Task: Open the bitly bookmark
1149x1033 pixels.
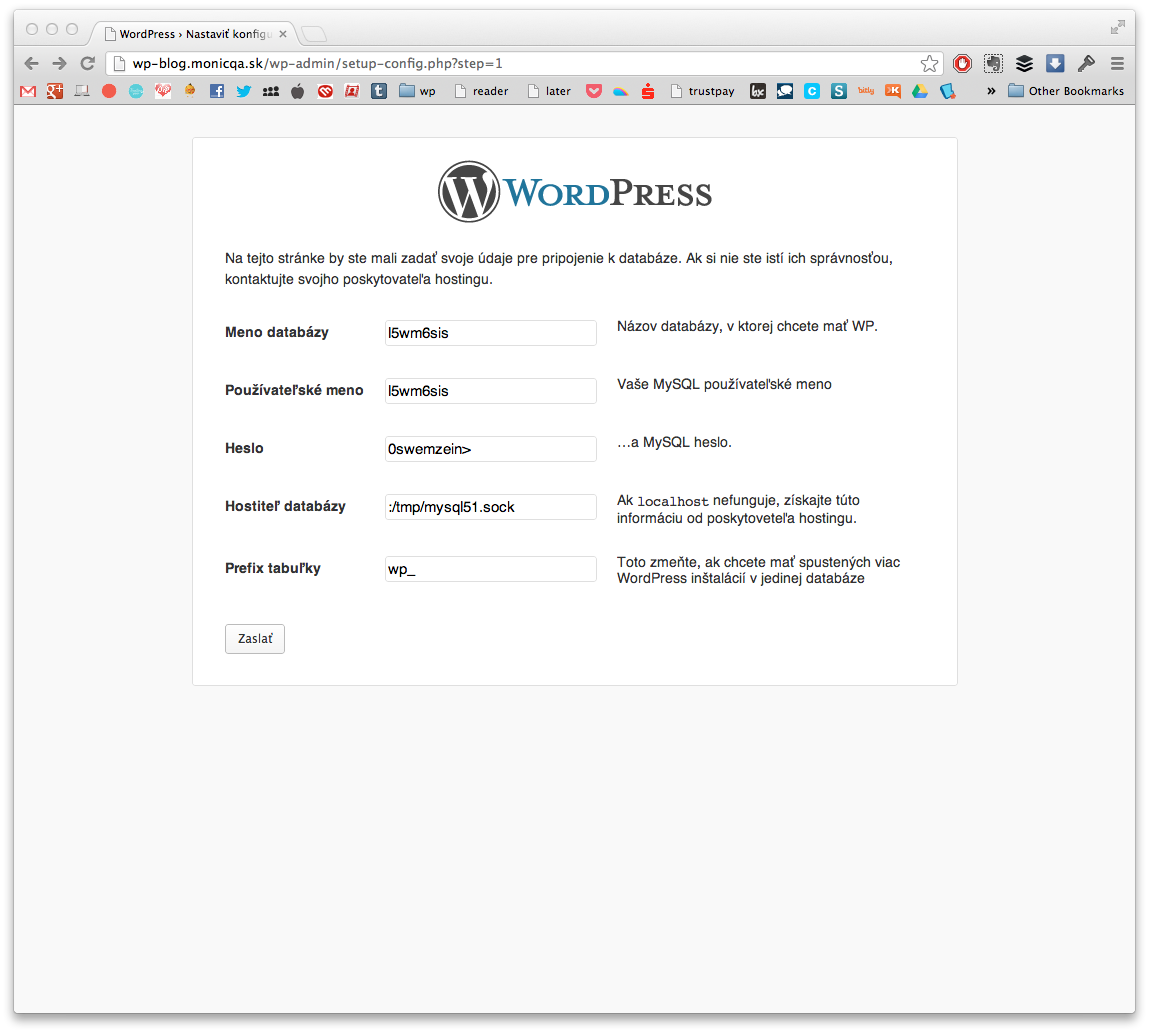Action: click(x=864, y=91)
